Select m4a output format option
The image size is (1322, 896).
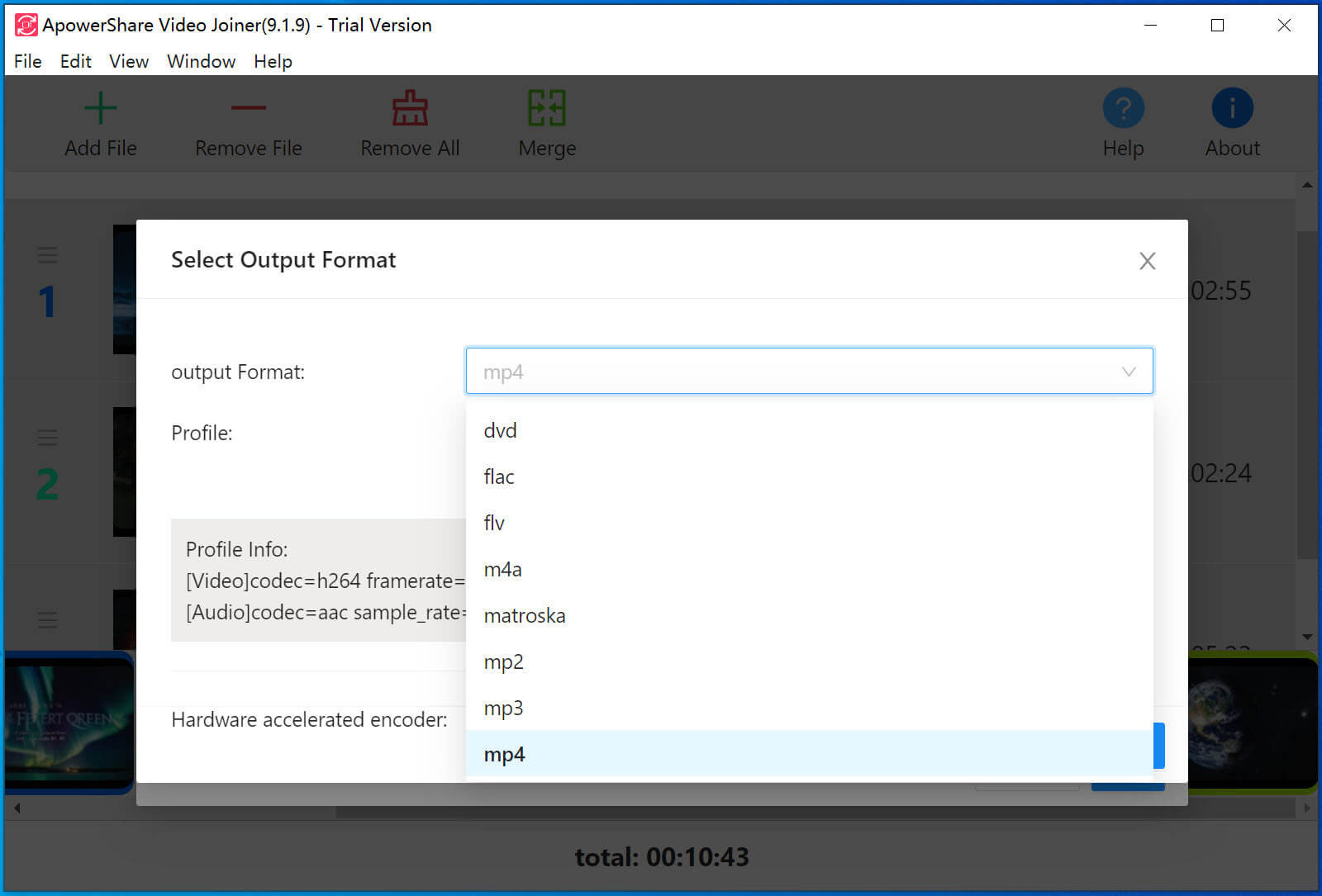point(502,569)
